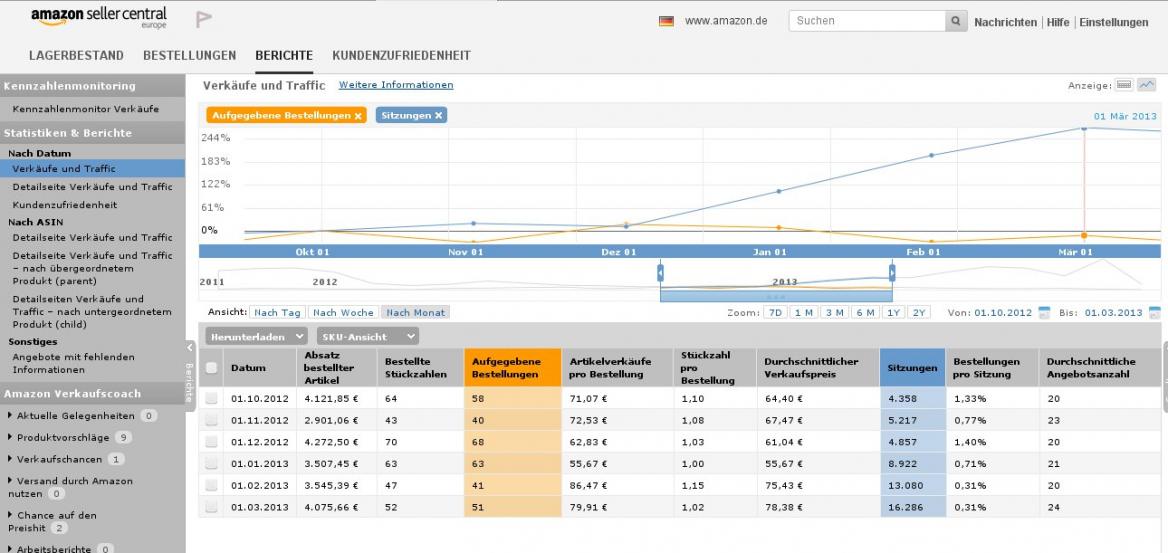
Task: Expand Aktuelle Gelegenheiten in Verkaufscoach
Action: click(74, 416)
